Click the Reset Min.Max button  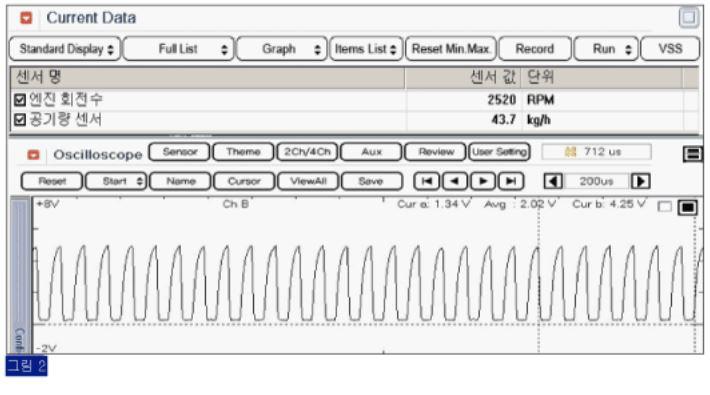pyautogui.click(x=451, y=49)
